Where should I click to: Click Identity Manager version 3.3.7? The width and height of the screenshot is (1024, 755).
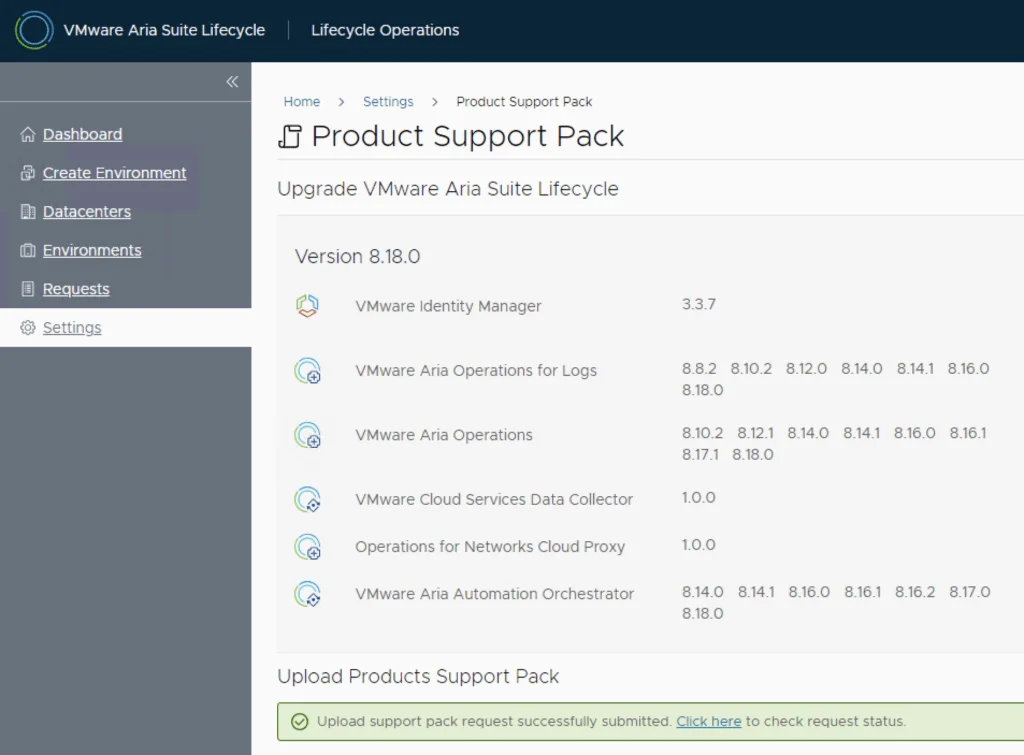[699, 304]
